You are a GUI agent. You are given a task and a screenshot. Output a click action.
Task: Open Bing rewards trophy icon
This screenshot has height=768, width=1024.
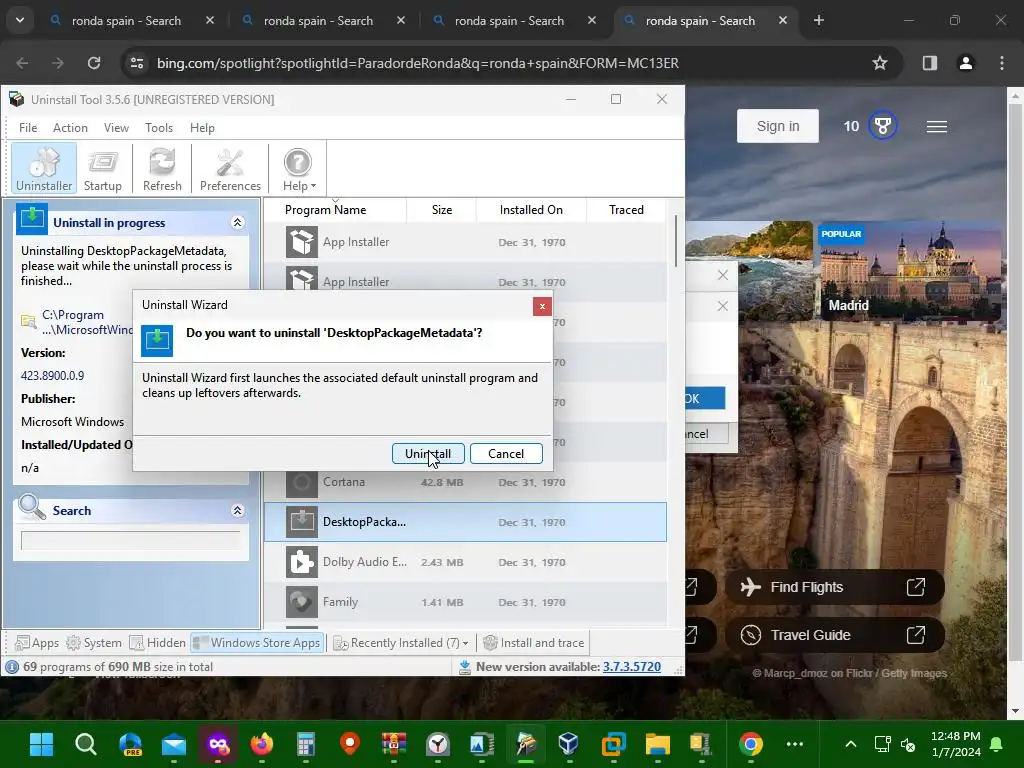pos(883,125)
